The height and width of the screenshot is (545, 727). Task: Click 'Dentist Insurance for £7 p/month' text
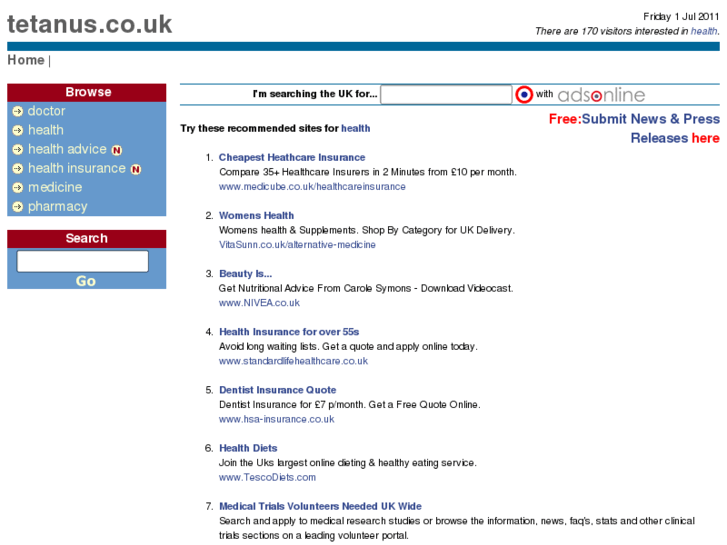click(x=350, y=405)
